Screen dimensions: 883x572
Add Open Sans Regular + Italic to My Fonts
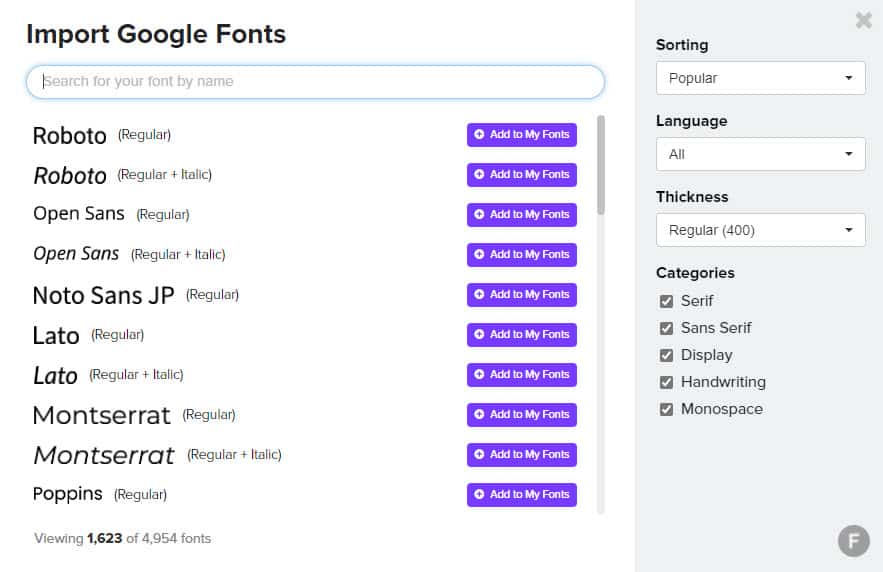point(521,254)
